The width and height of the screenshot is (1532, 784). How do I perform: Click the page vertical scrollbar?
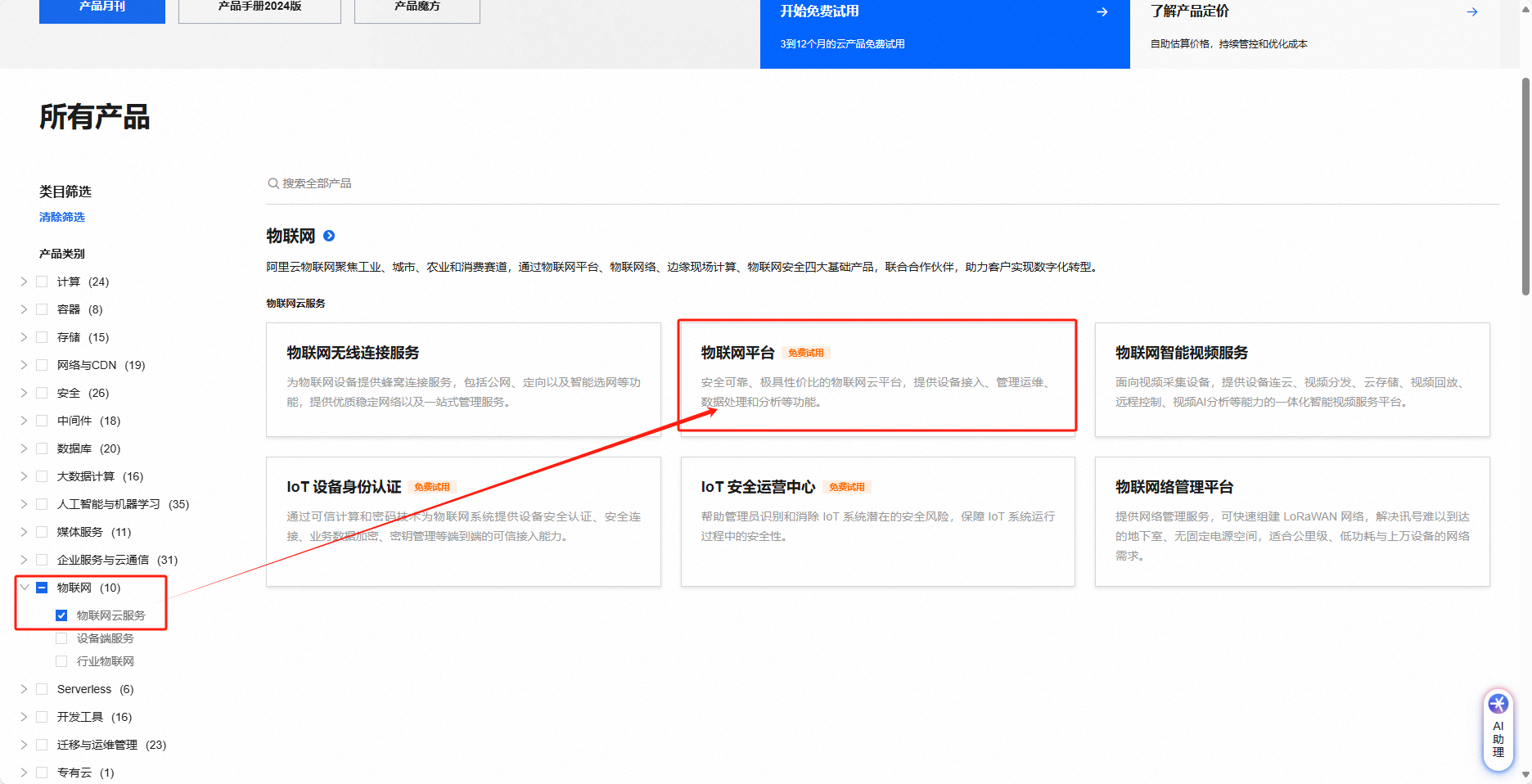tap(1525, 187)
